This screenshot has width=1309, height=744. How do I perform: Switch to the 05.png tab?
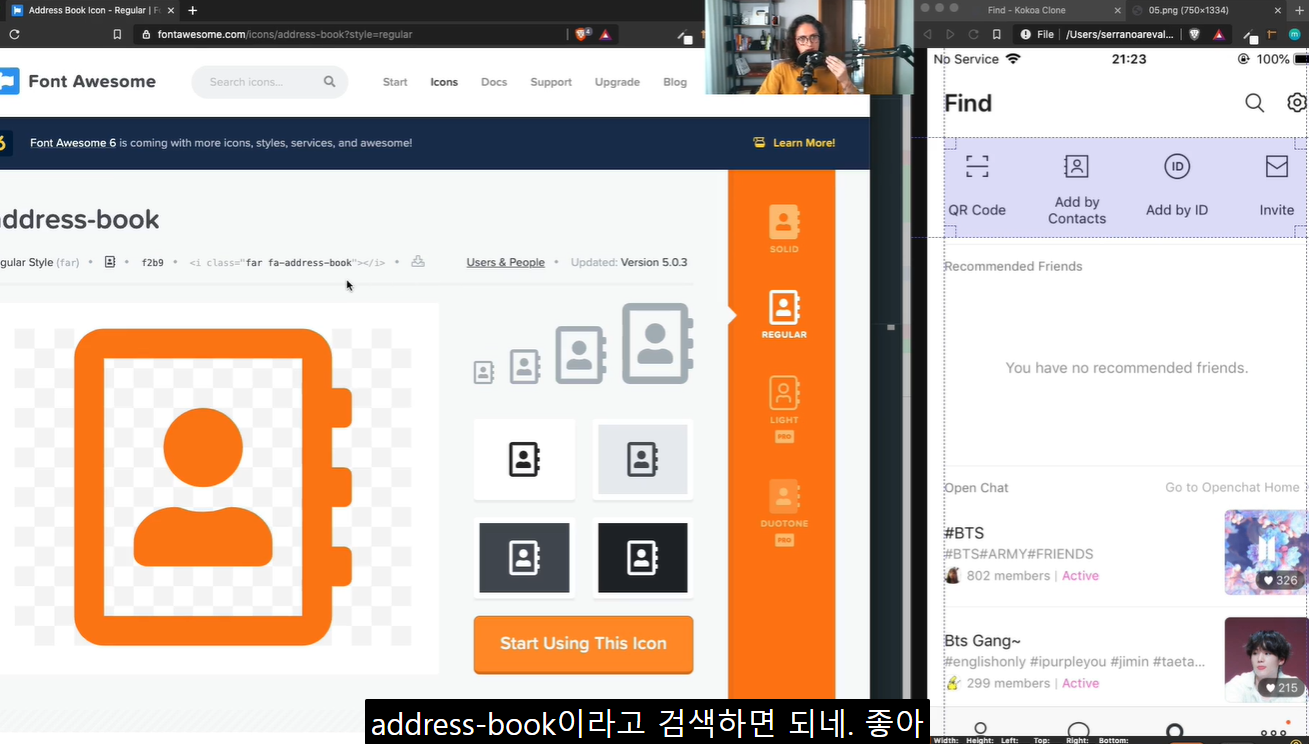[x=1187, y=10]
